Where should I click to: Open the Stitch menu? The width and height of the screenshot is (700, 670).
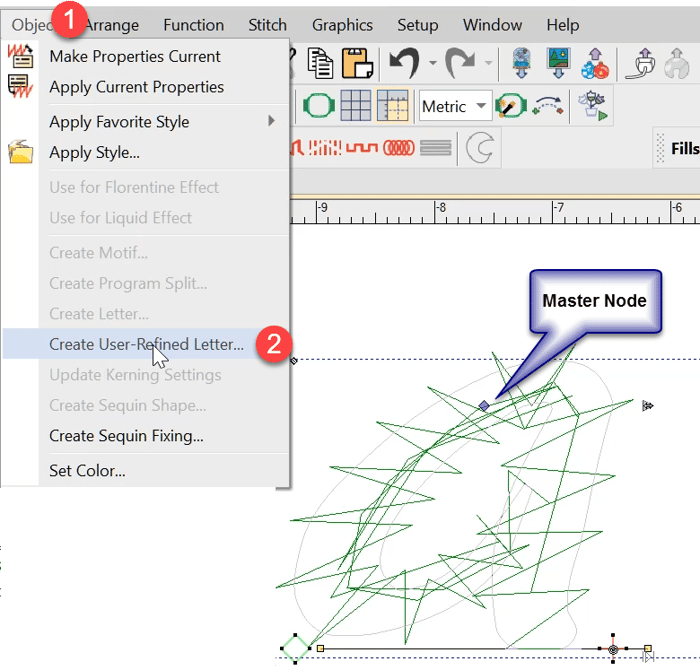coord(267,25)
